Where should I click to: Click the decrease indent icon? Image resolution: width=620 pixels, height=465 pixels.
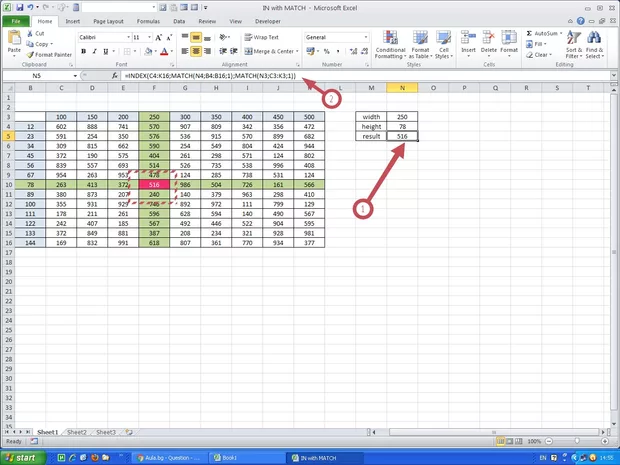point(223,51)
